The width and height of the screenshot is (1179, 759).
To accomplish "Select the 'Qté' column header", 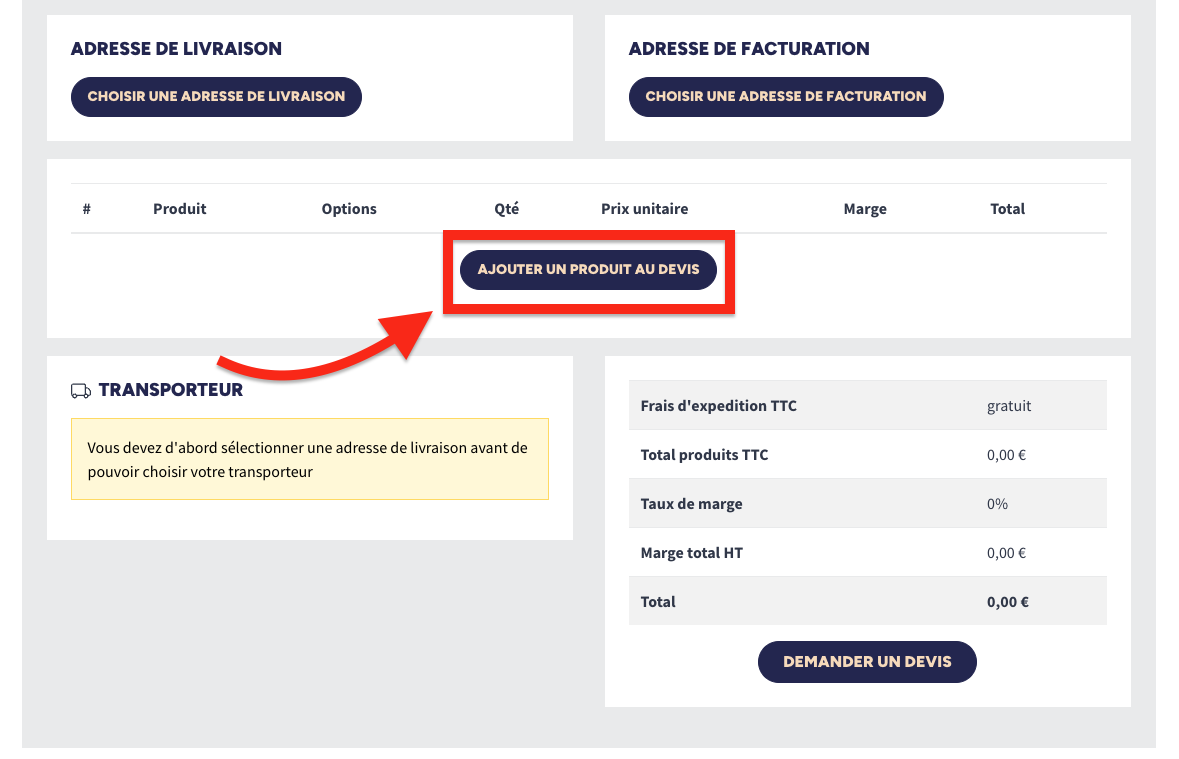I will pyautogui.click(x=507, y=209).
